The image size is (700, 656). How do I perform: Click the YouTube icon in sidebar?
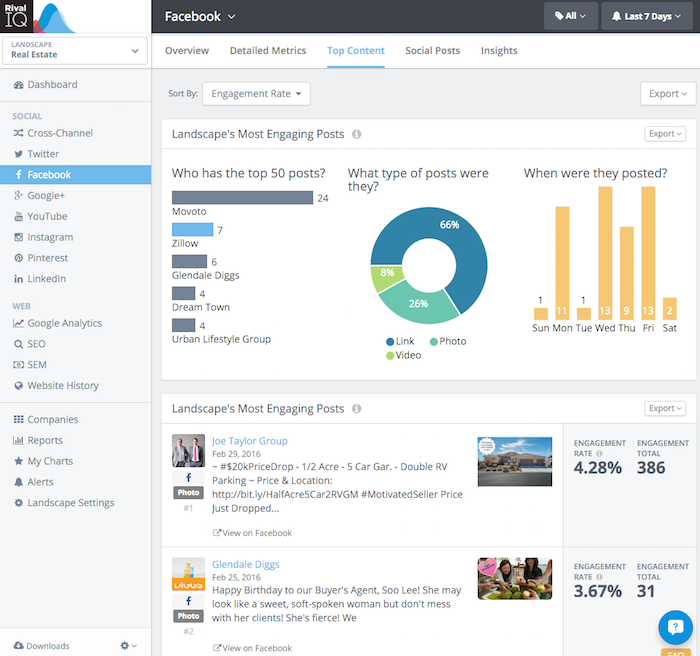(18, 217)
